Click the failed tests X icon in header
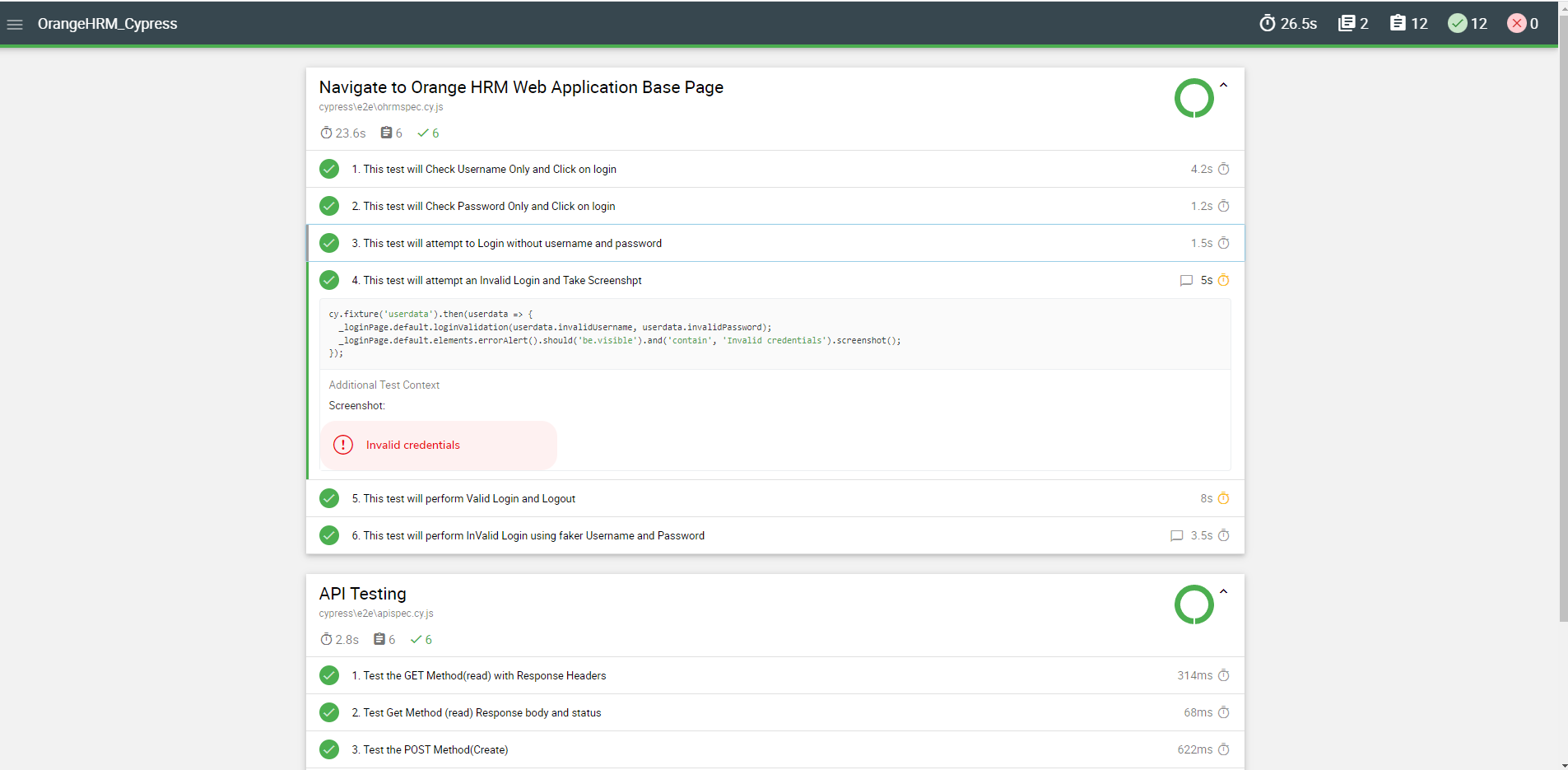 1517,23
